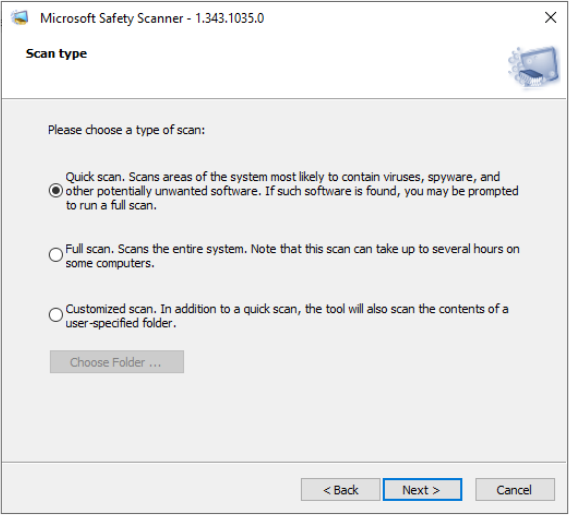Select the Full scan option
The height and width of the screenshot is (515, 569).
click(x=56, y=255)
